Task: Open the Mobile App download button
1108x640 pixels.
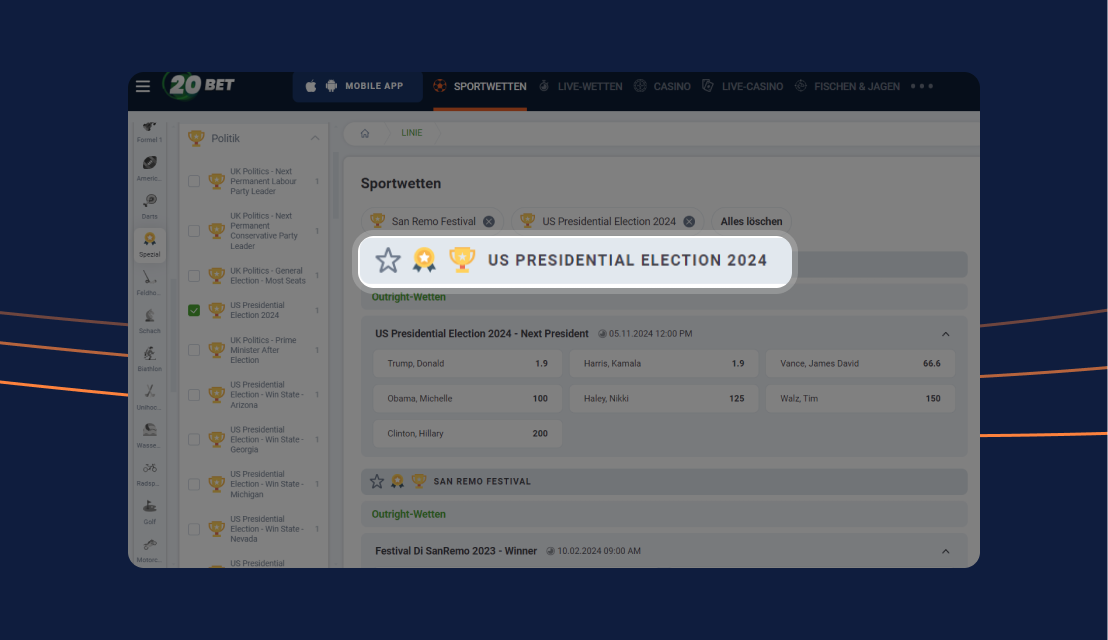Action: coord(358,86)
